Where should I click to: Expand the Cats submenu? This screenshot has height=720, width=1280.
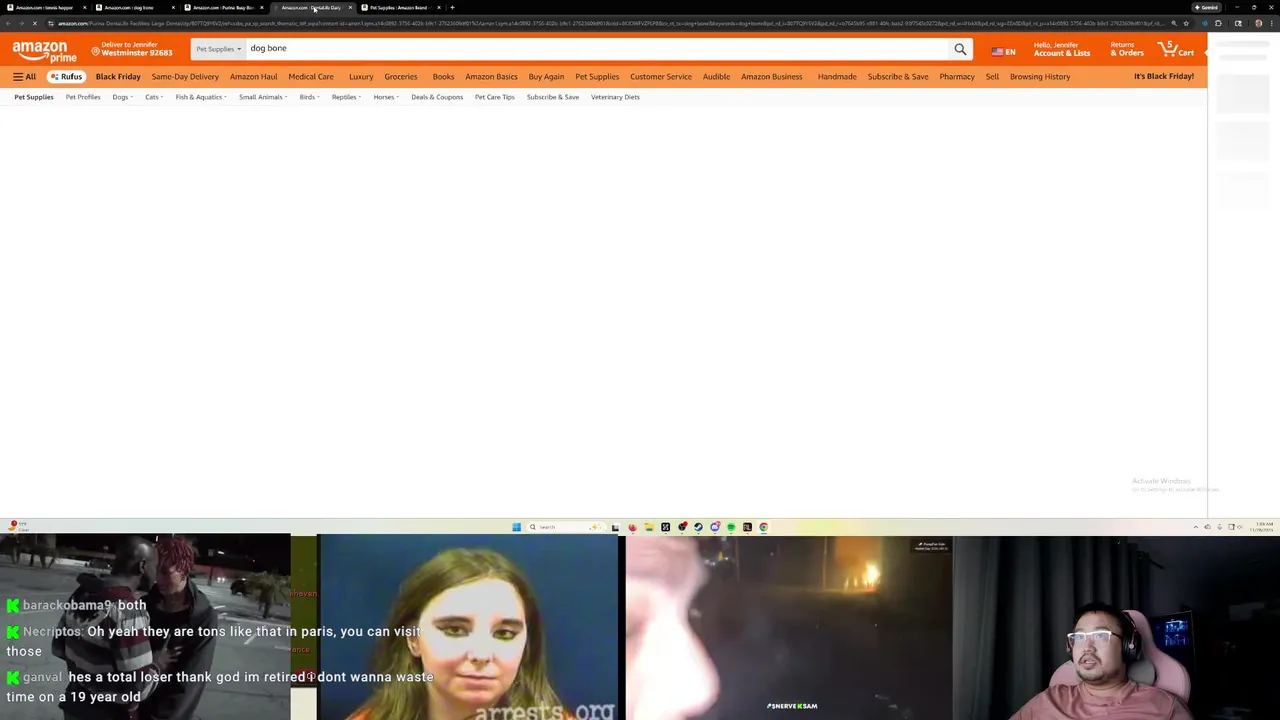point(154,97)
